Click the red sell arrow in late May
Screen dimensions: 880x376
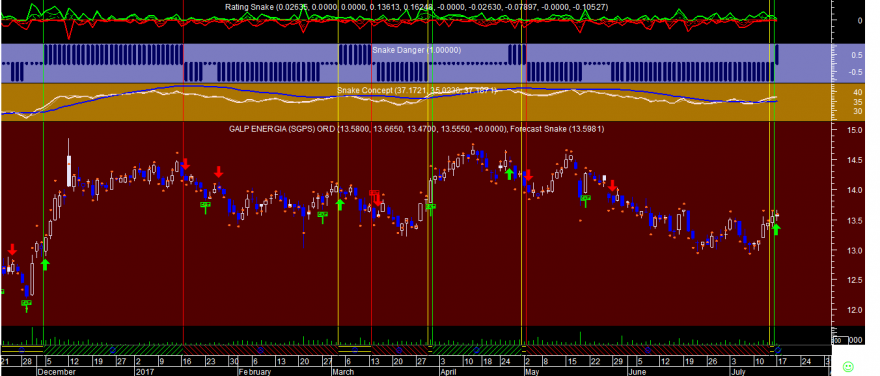pos(613,185)
